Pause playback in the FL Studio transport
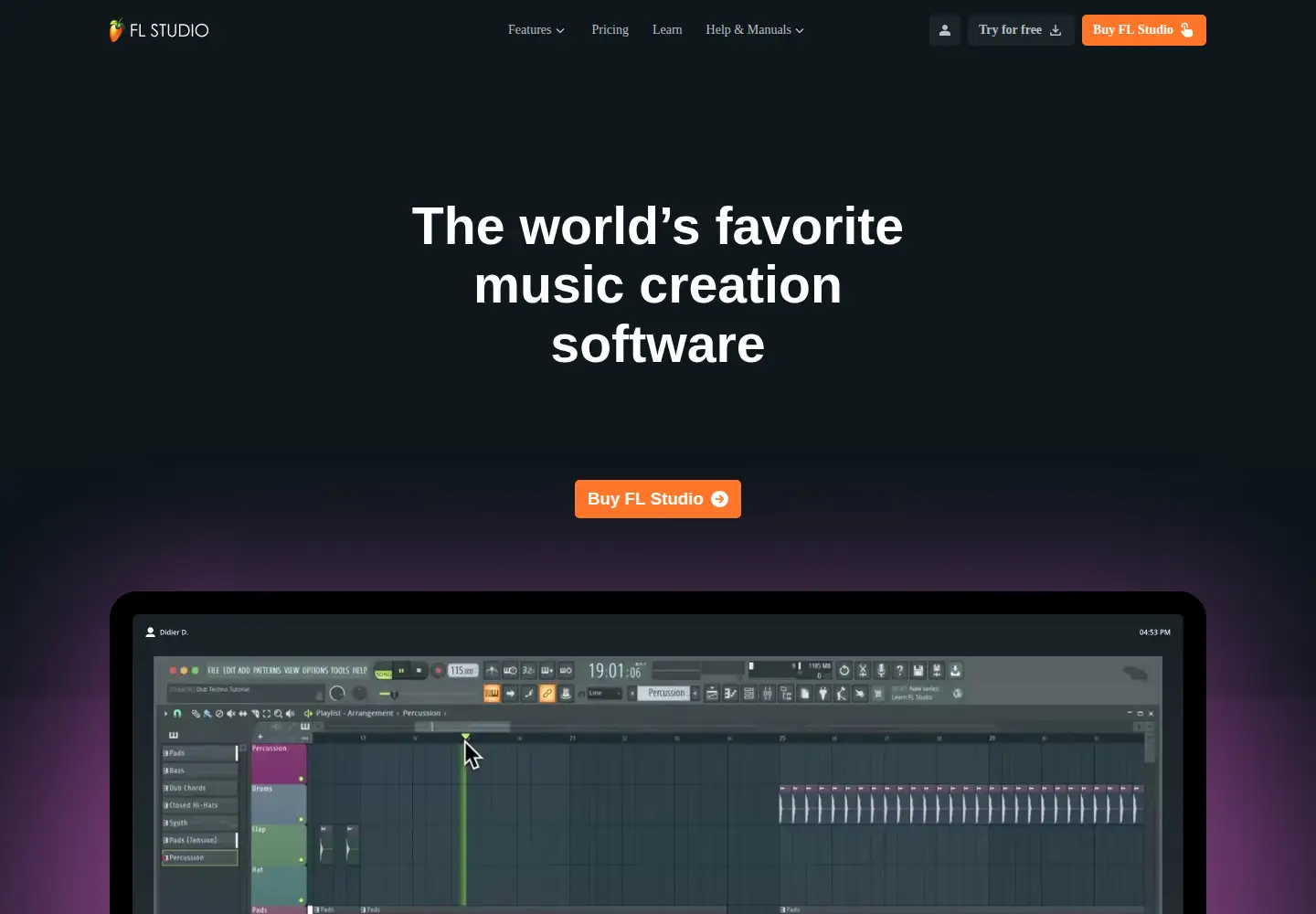This screenshot has height=914, width=1316. point(401,670)
